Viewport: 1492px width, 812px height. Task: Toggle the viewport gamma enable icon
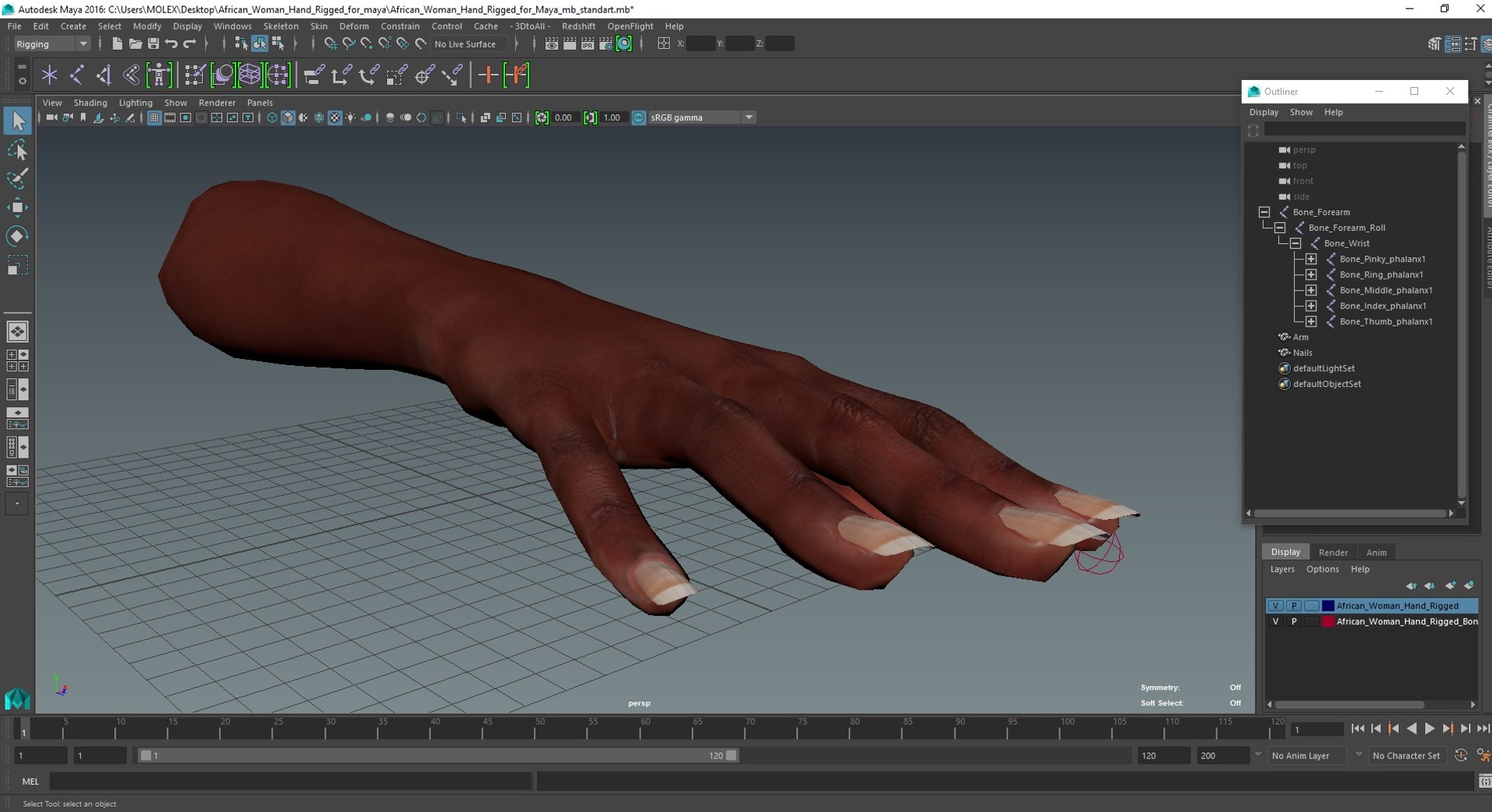[x=639, y=117]
